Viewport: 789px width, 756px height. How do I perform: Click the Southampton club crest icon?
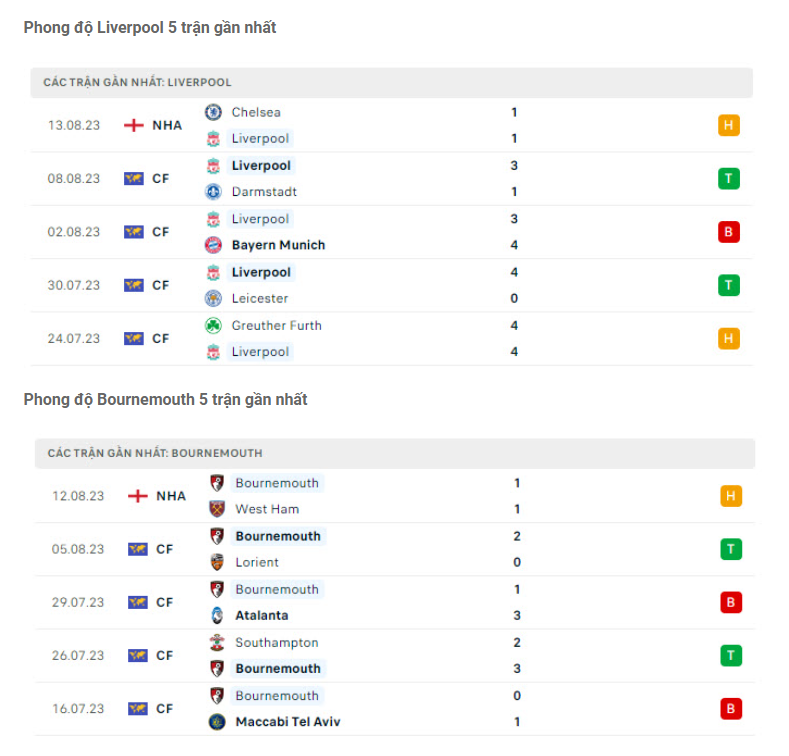click(x=217, y=642)
